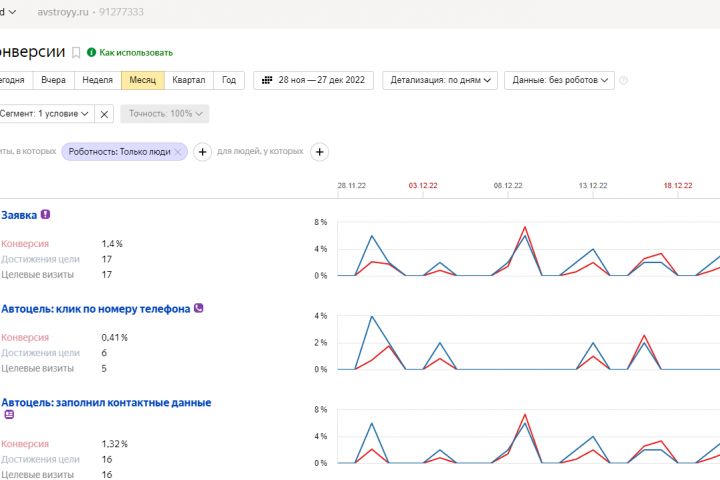Choose the 'Квартал' period
The height and width of the screenshot is (480, 720).
tap(189, 81)
